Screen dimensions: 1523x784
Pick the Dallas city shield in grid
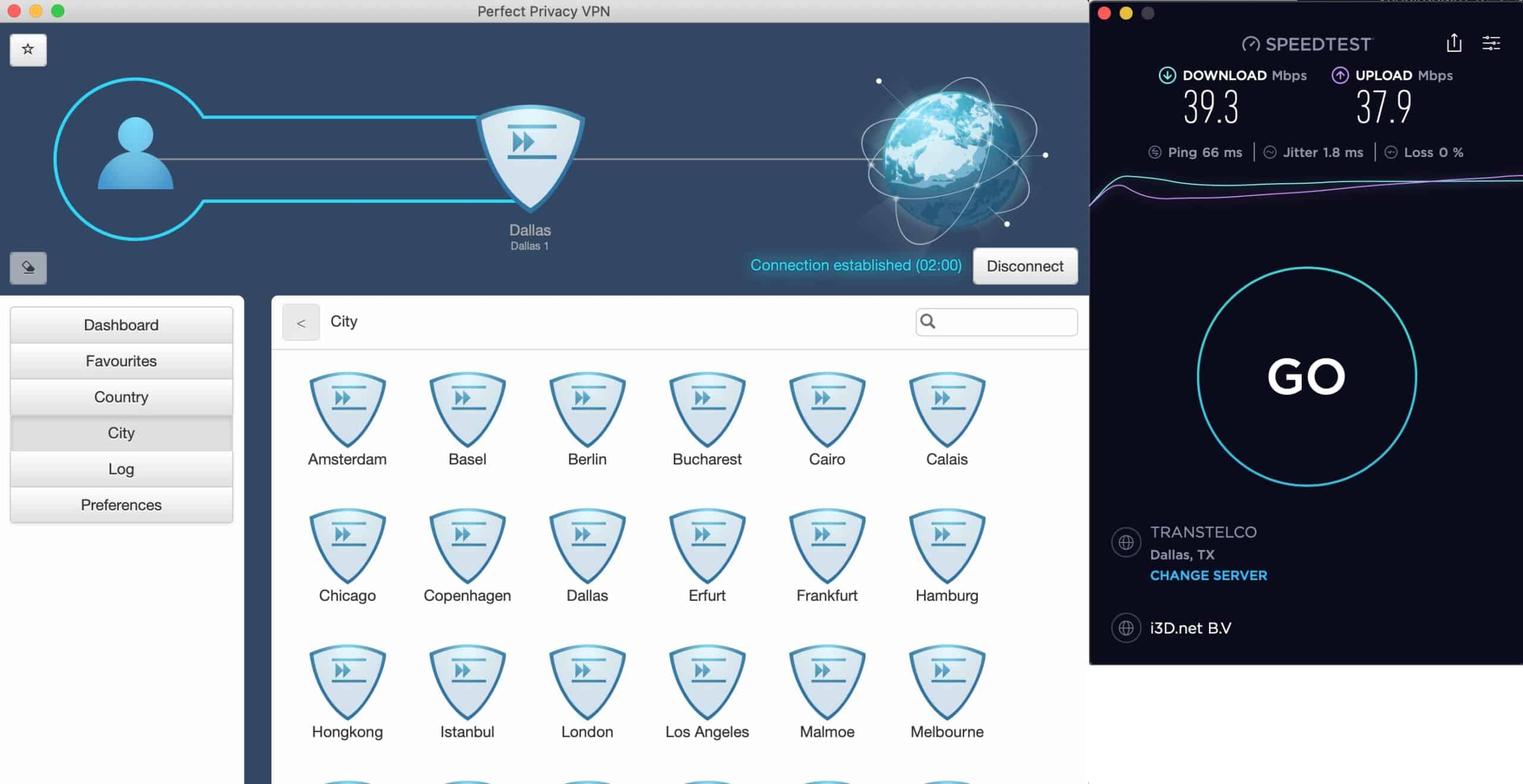pyautogui.click(x=587, y=545)
